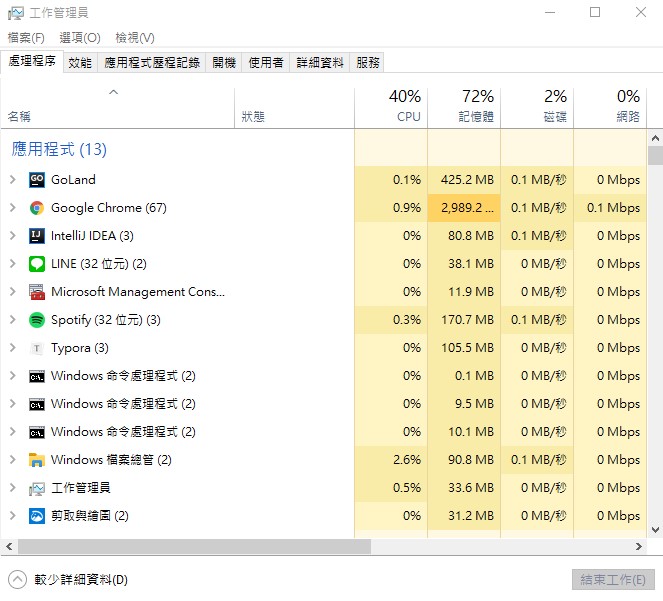Image resolution: width=663 pixels, height=601 pixels.
Task: Sort by CPU column header
Action: (392, 107)
